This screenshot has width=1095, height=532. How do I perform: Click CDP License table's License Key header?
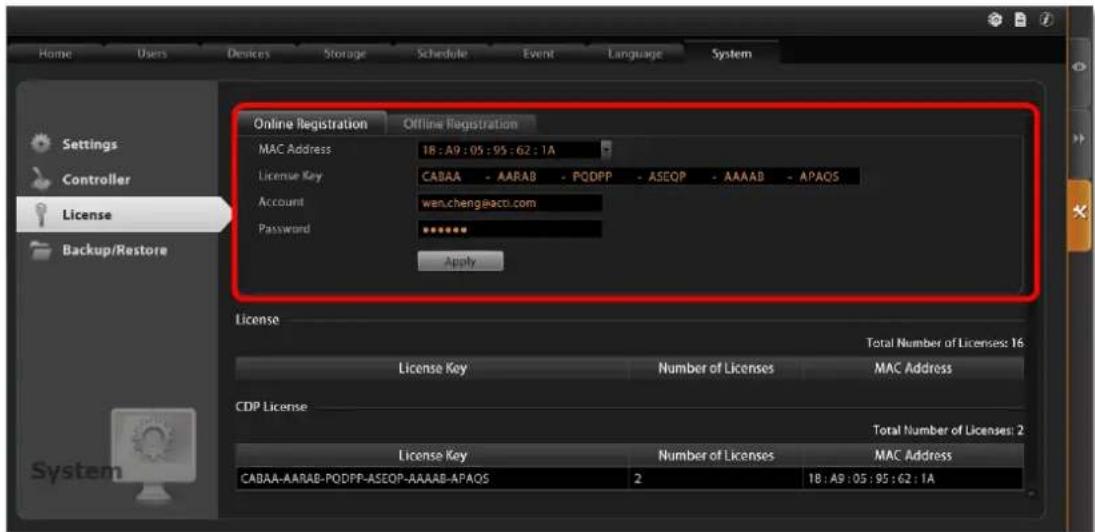[432, 455]
